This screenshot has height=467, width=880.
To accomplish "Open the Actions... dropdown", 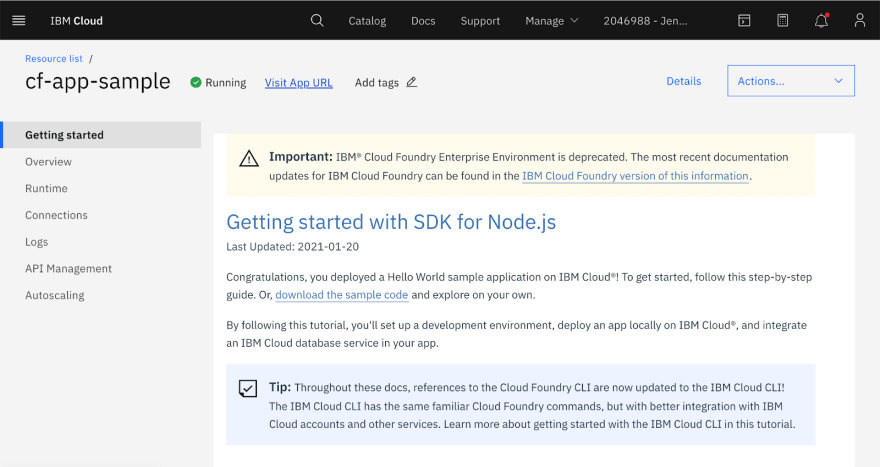I will click(x=791, y=81).
